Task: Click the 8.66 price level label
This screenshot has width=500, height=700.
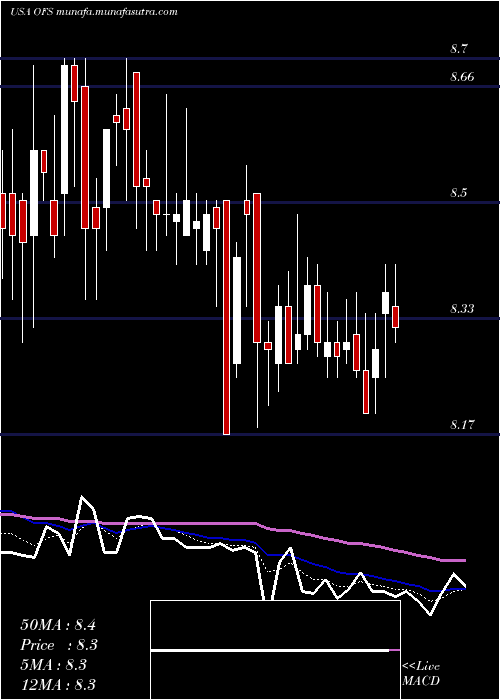Action: tap(462, 77)
